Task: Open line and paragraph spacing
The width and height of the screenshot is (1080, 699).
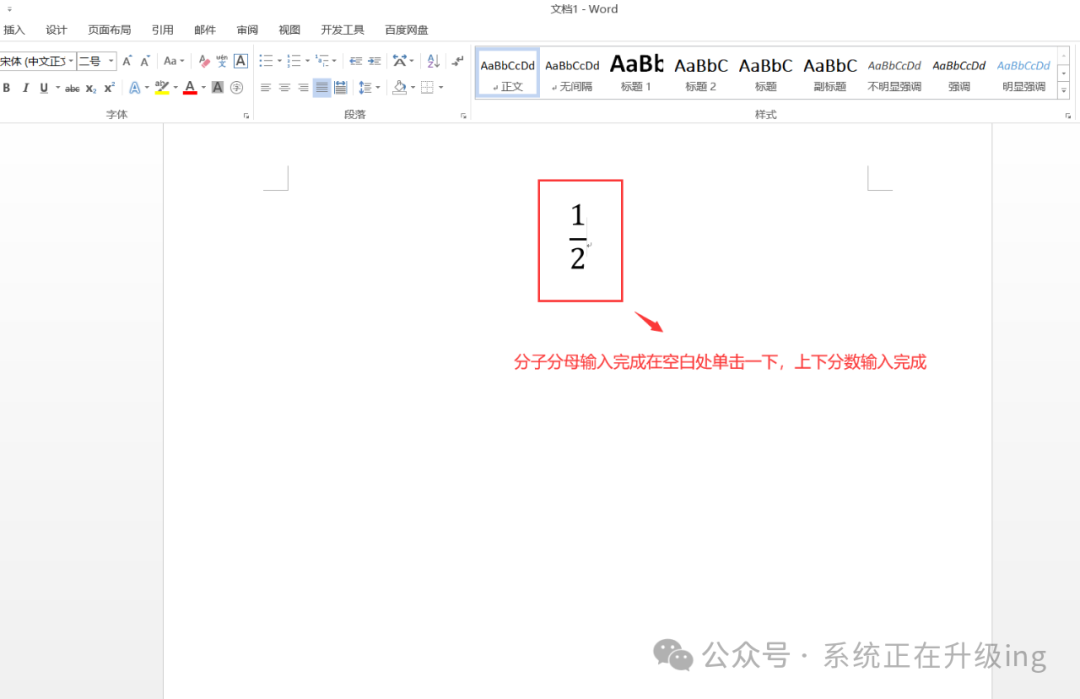Action: click(x=365, y=87)
